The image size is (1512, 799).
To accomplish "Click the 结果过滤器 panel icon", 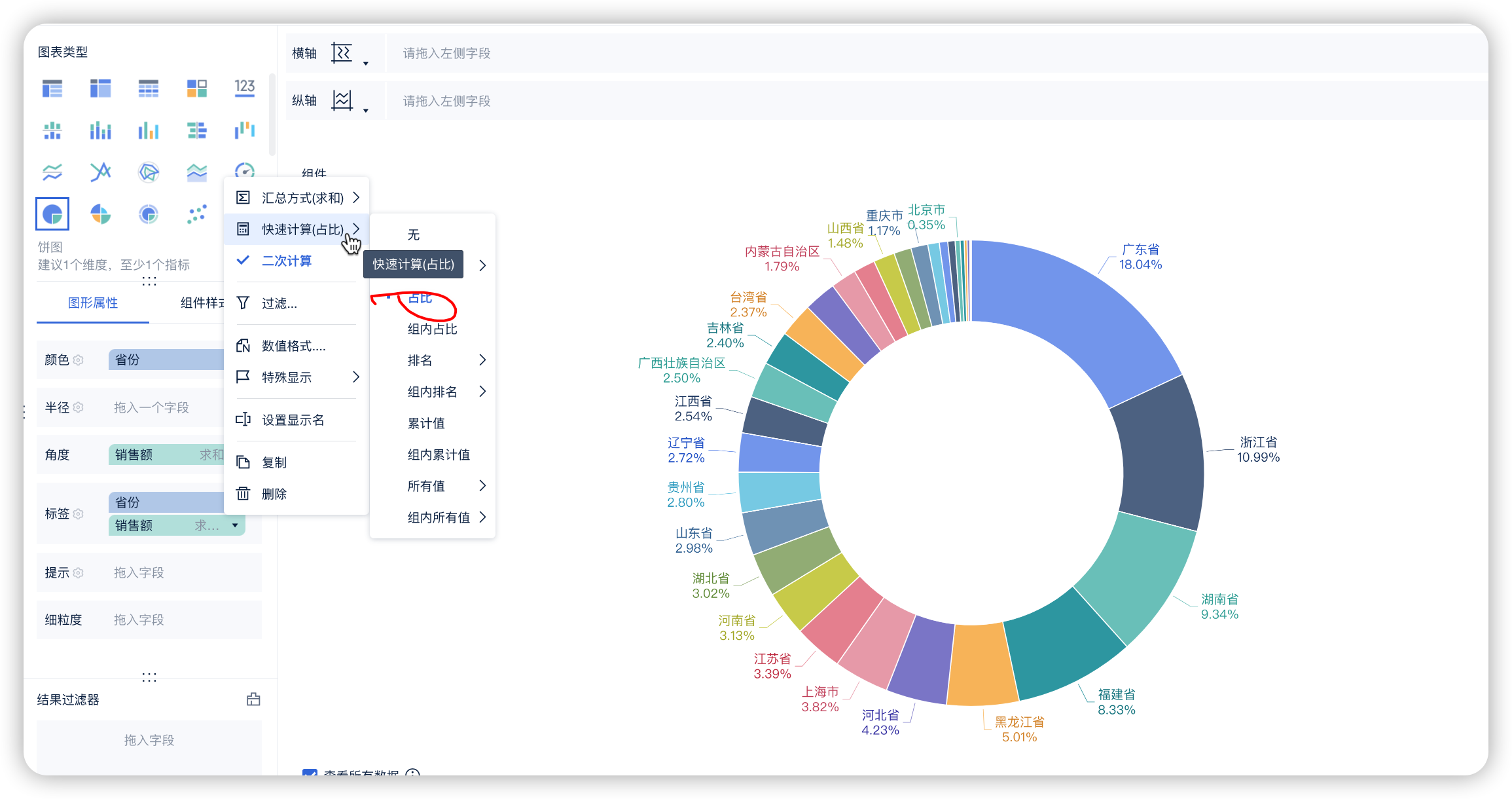I will pyautogui.click(x=253, y=699).
